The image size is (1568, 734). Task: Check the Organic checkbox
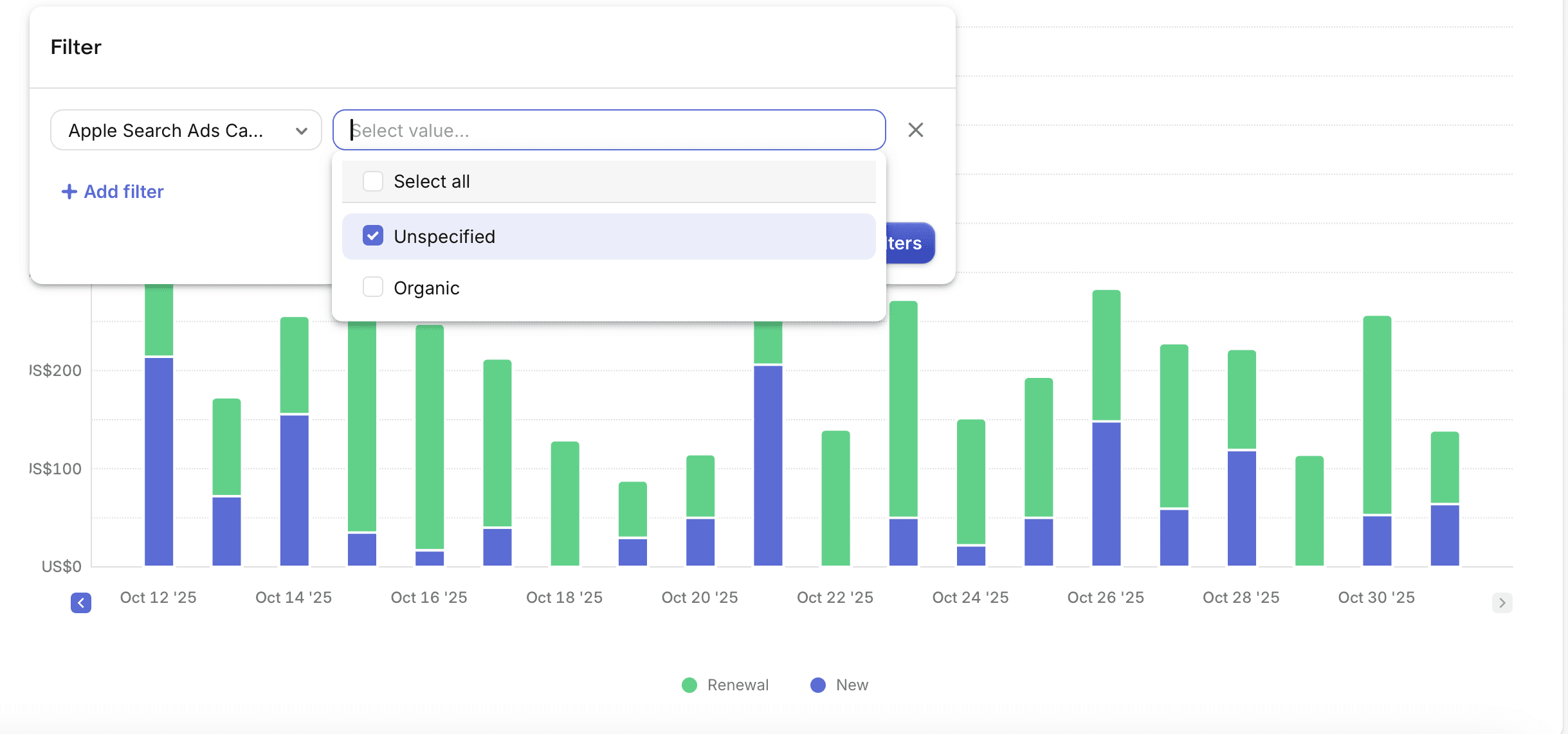[373, 287]
